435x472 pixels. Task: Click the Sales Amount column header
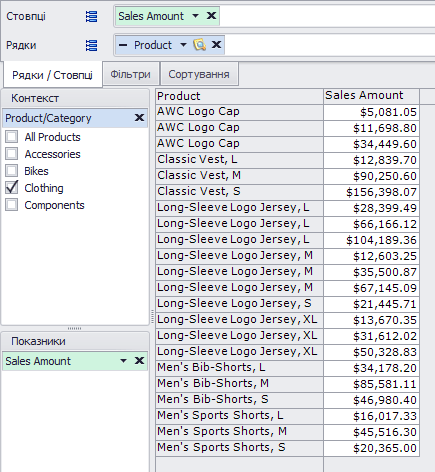371,96
